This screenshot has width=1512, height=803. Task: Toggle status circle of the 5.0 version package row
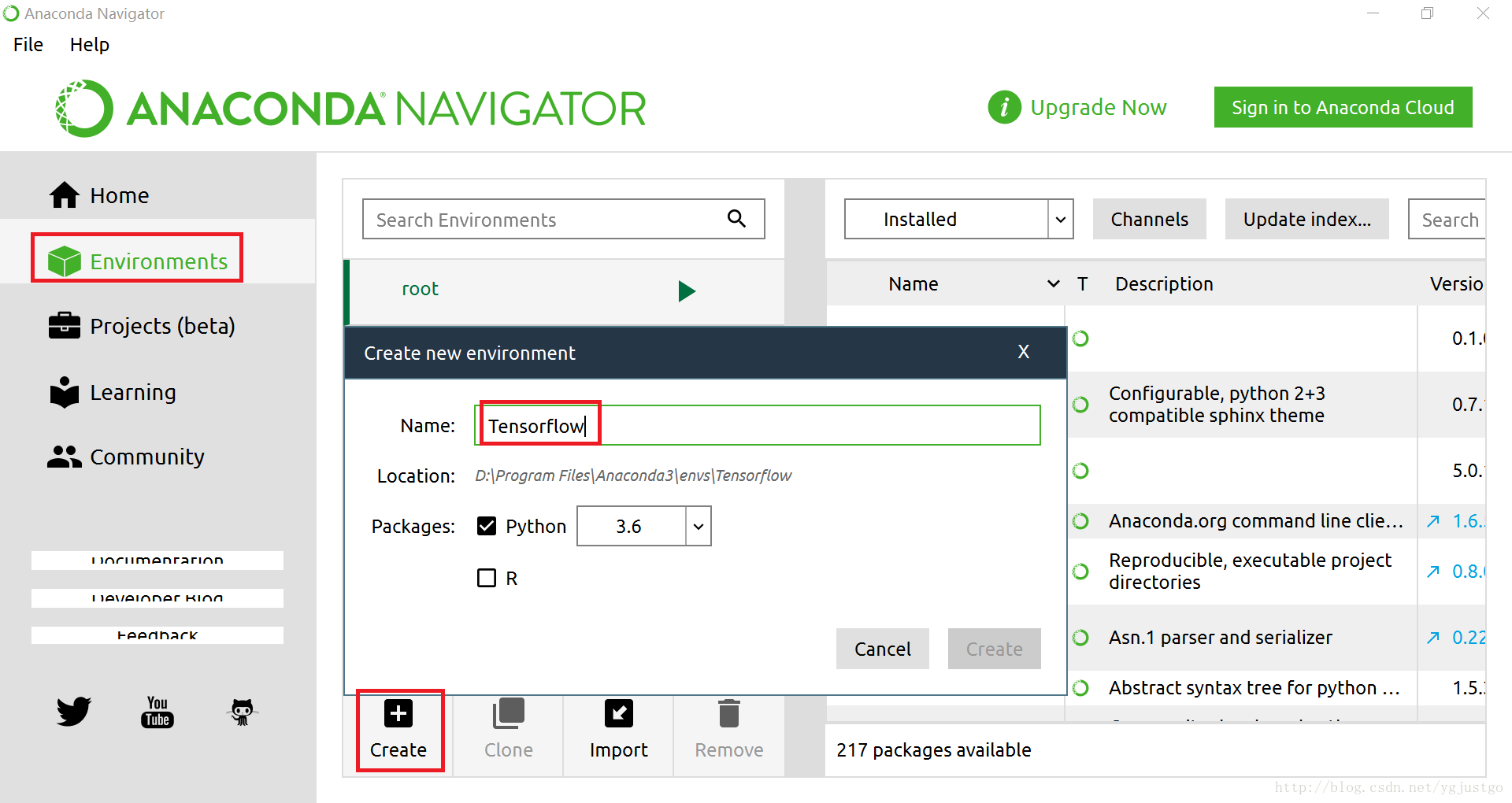pyautogui.click(x=1080, y=471)
